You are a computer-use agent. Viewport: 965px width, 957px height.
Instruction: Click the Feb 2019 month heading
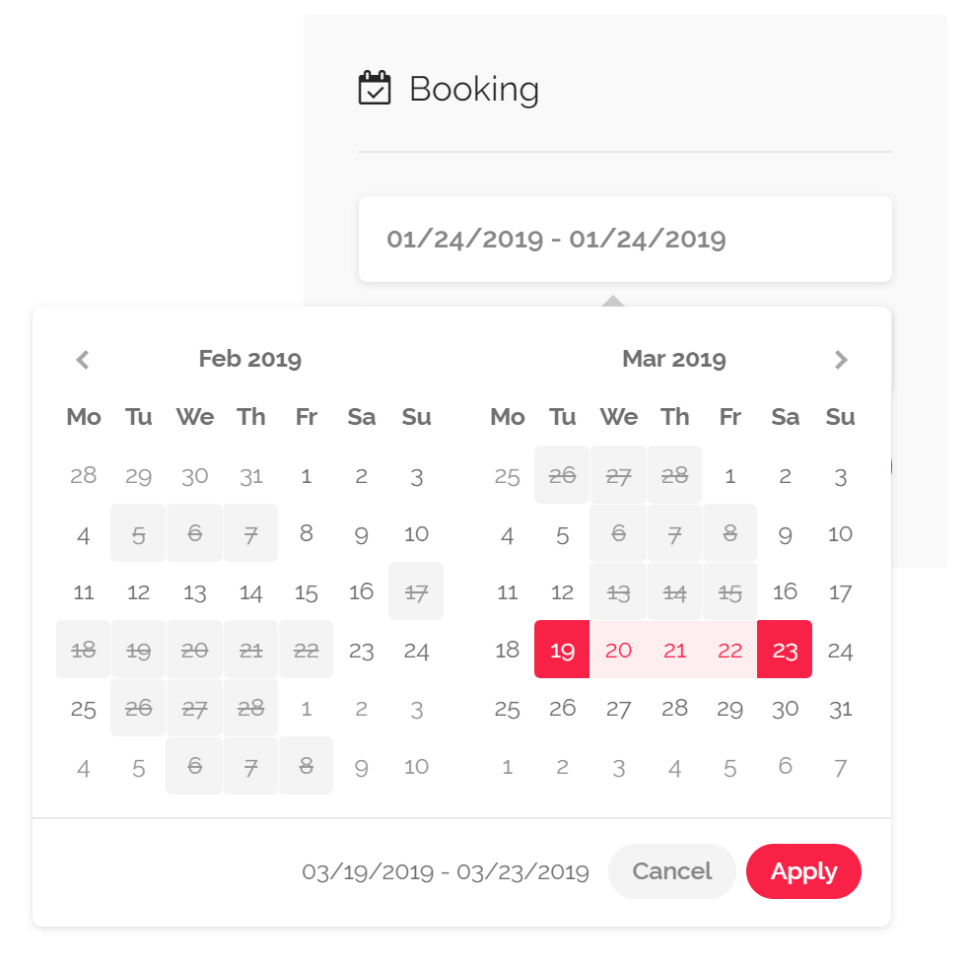(x=250, y=359)
